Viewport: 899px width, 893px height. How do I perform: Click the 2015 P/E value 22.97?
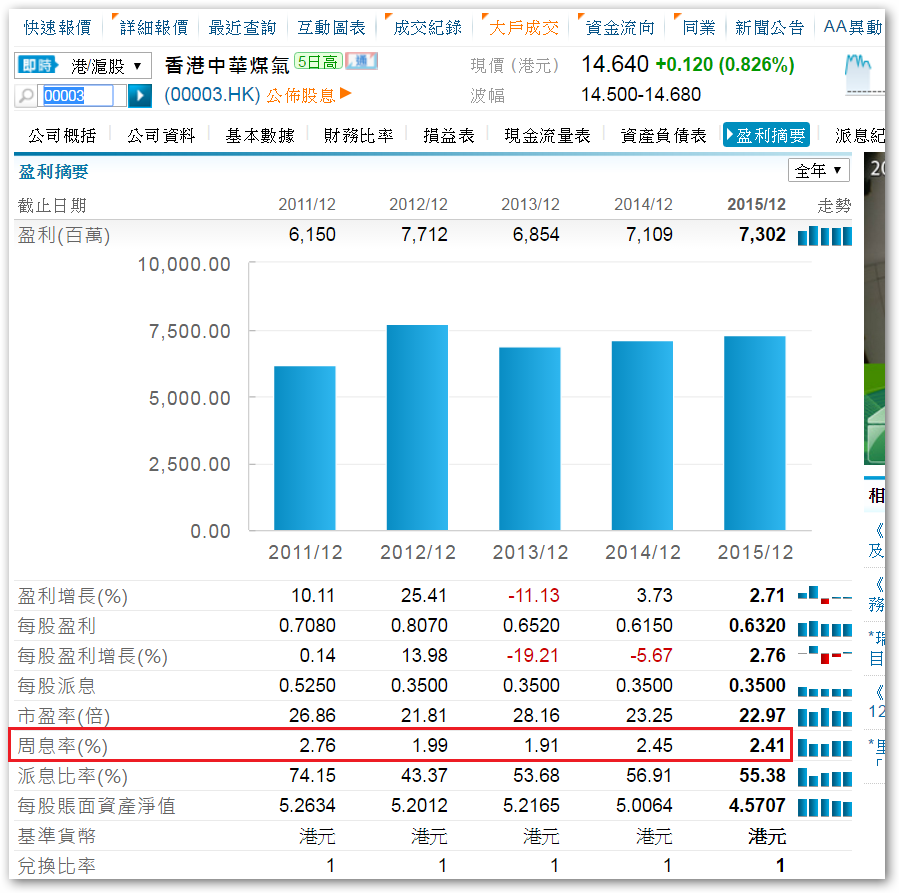[x=762, y=715]
